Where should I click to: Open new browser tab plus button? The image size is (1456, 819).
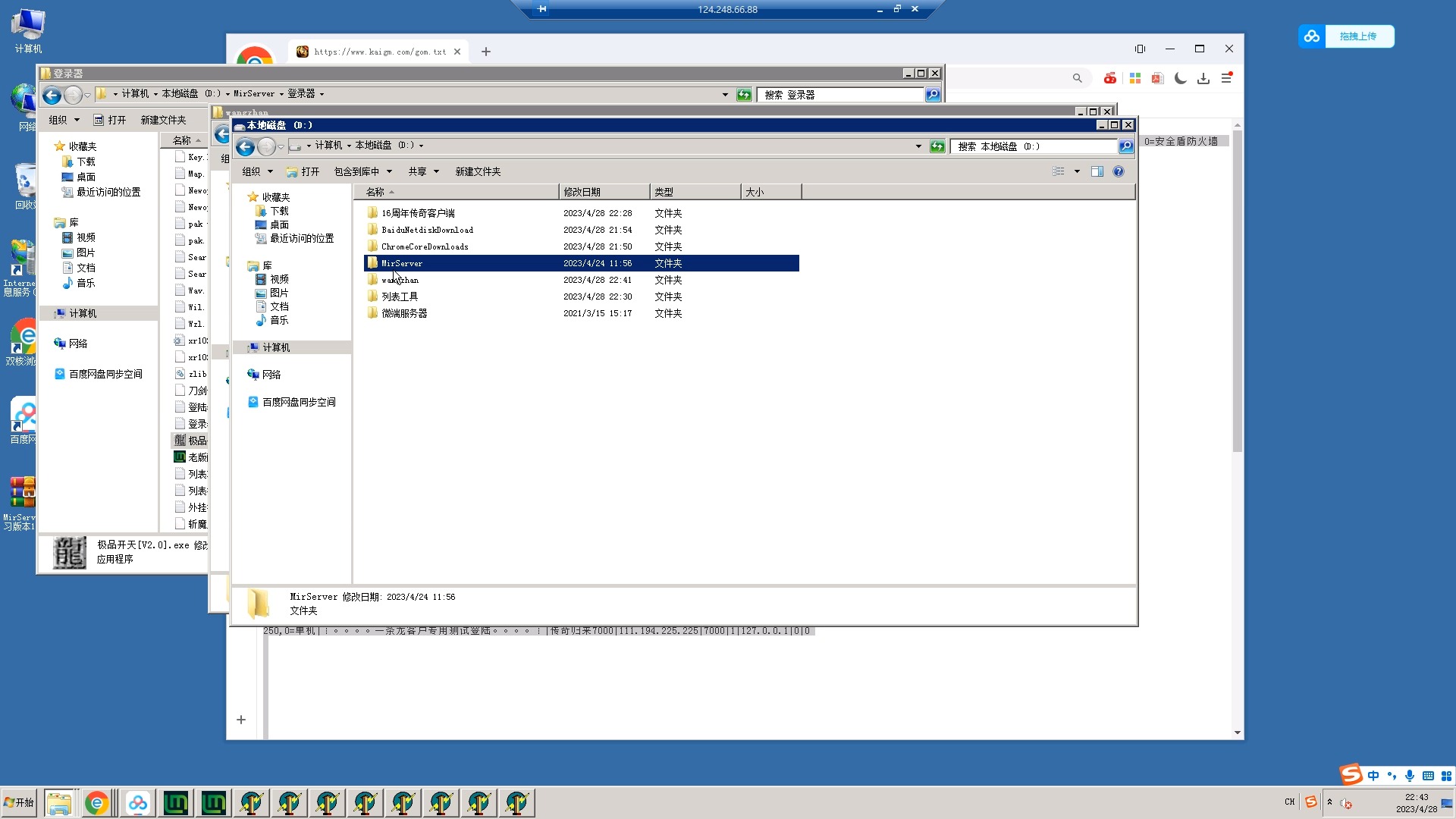click(486, 52)
